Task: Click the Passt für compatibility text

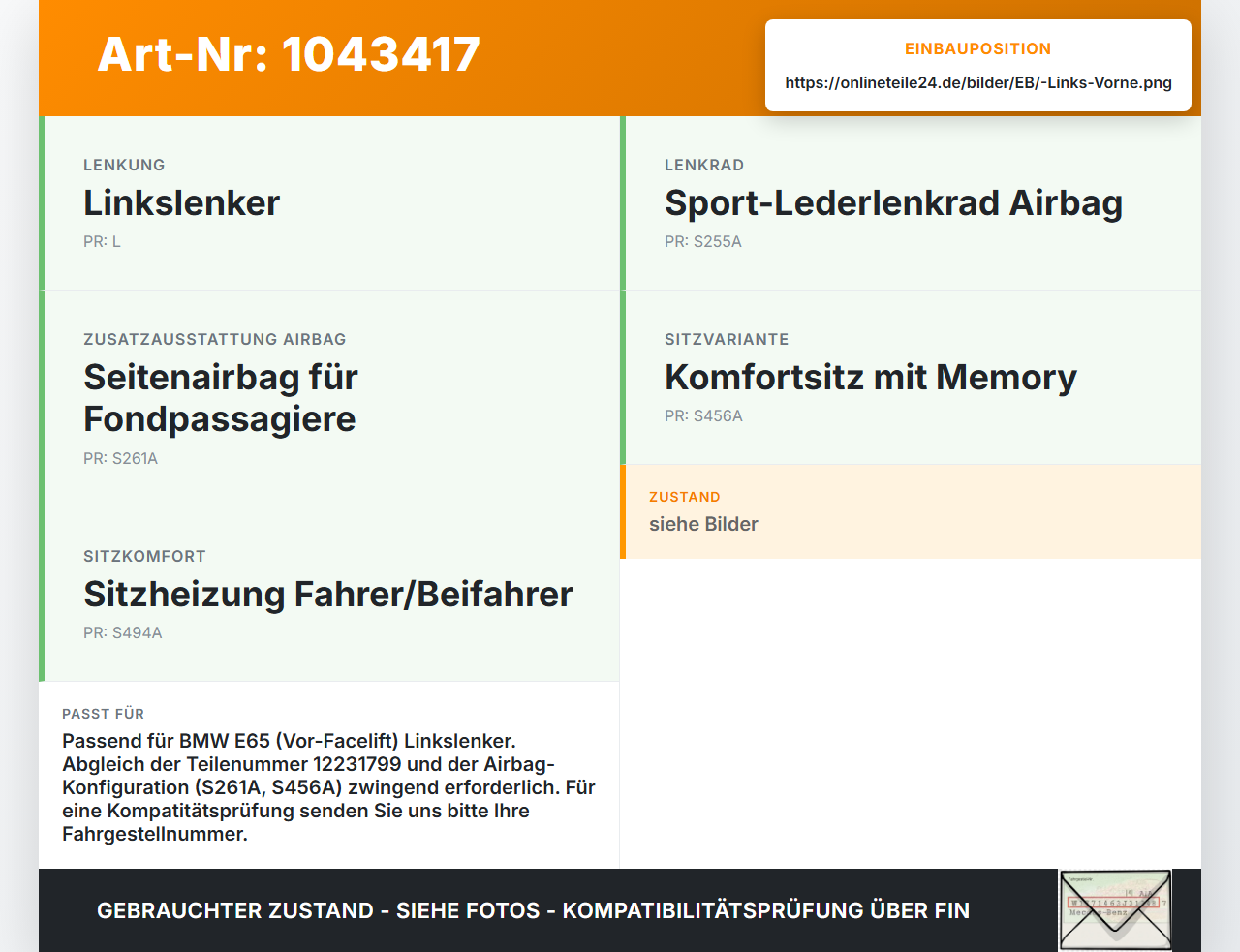Action: pos(329,787)
